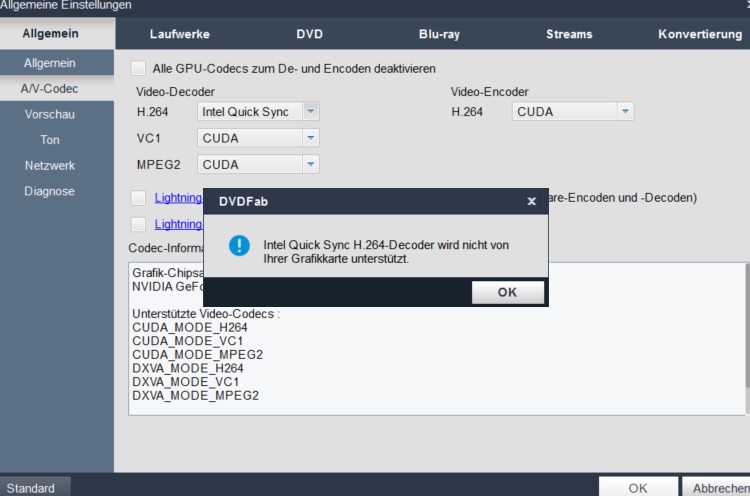This screenshot has width=750, height=496.
Task: Open the MPEG2 decoder dropdown
Action: 258,164
